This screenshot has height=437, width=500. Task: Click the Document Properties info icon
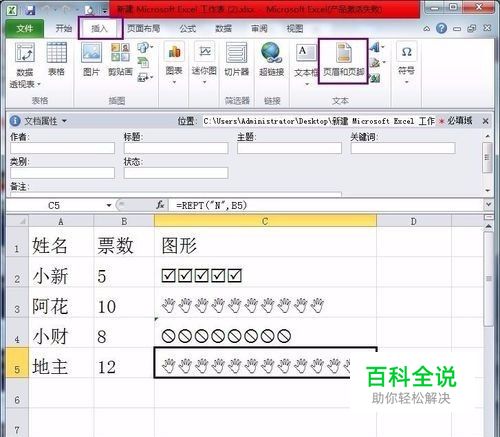[x=15, y=121]
